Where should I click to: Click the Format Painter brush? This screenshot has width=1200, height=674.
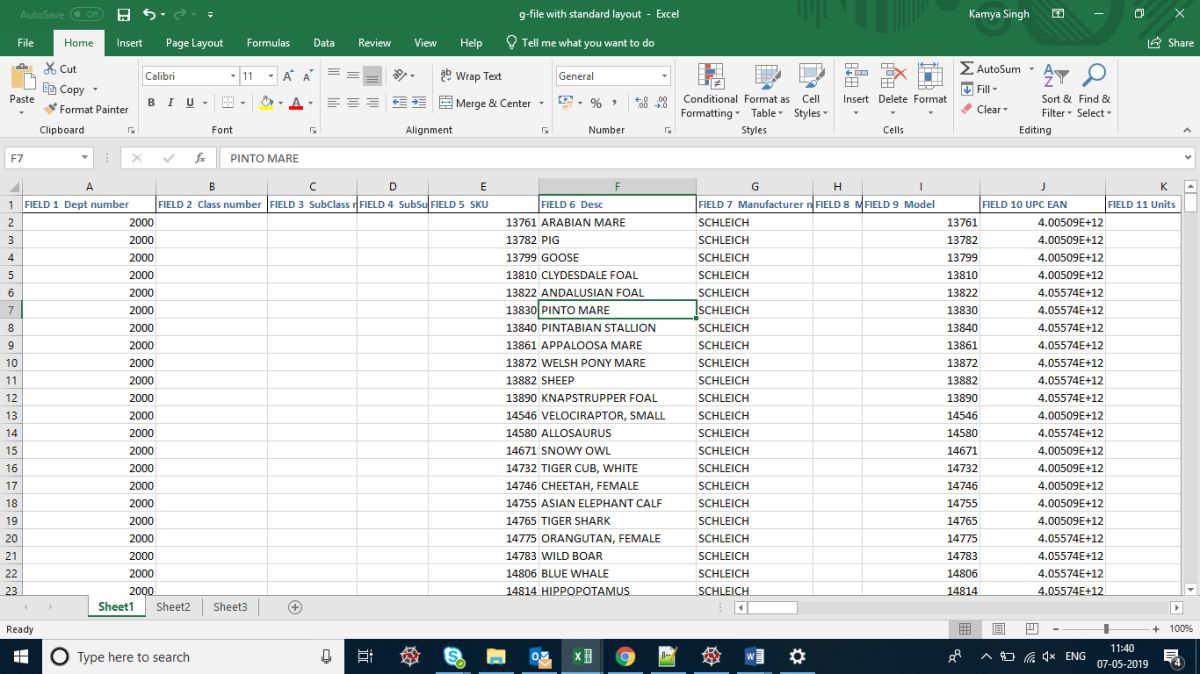[87, 109]
